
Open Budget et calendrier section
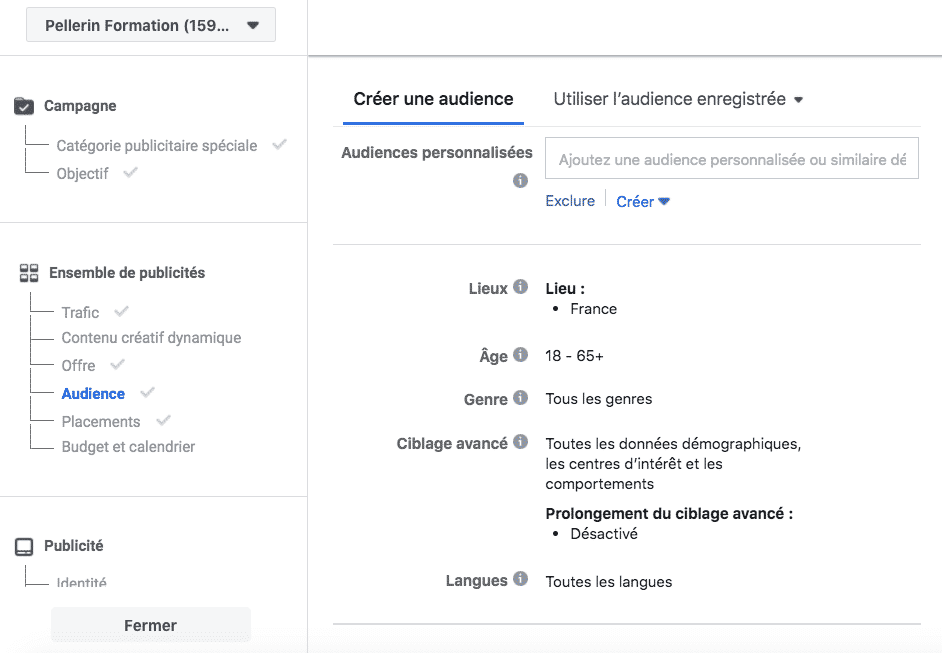point(128,447)
